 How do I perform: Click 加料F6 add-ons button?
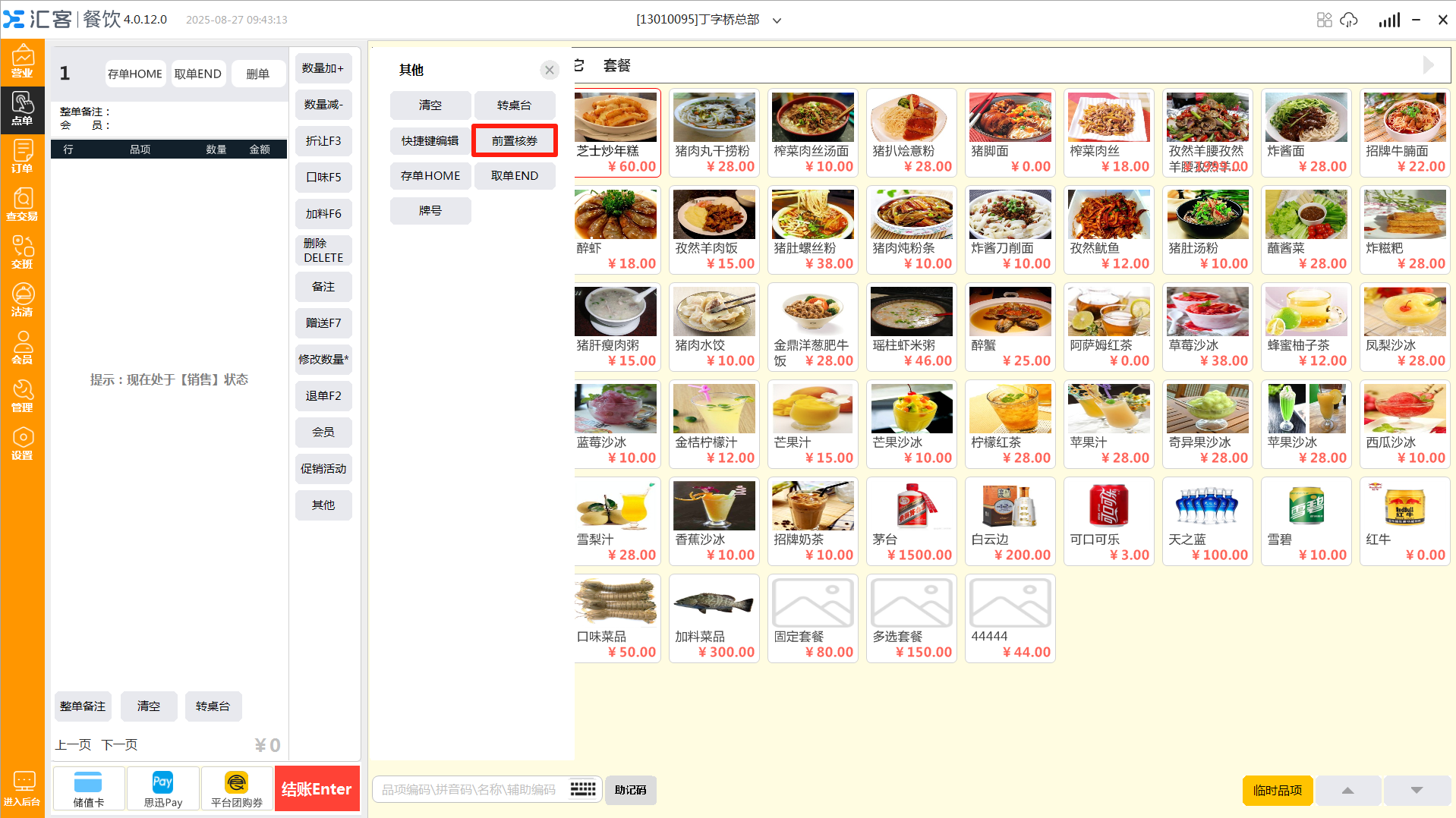[323, 214]
